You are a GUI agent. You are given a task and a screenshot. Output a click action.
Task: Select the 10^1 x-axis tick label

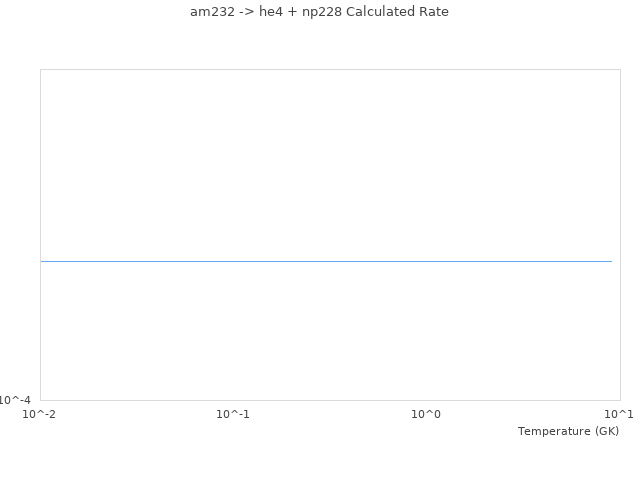click(619, 414)
